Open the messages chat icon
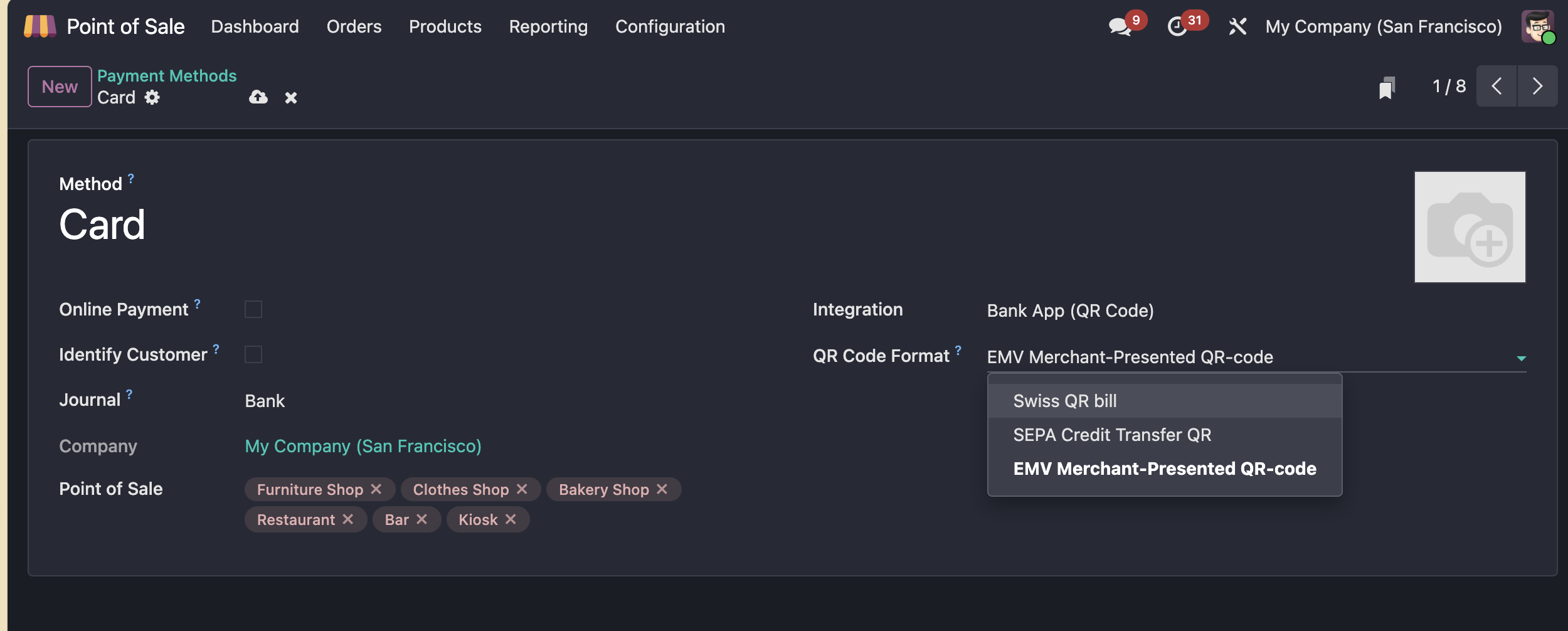 [x=1120, y=26]
